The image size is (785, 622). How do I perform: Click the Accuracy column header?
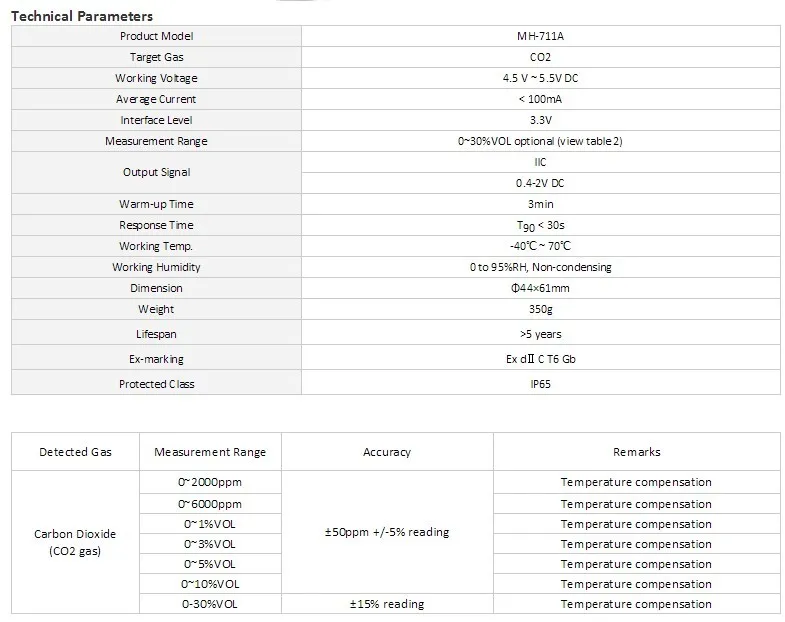coord(387,452)
